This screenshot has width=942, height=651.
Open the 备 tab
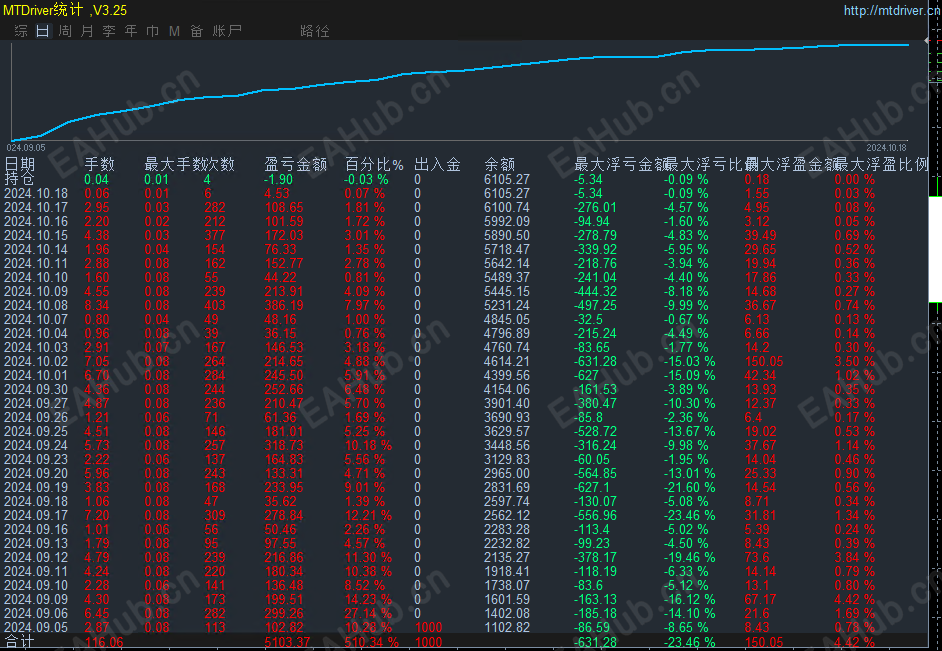pos(196,31)
